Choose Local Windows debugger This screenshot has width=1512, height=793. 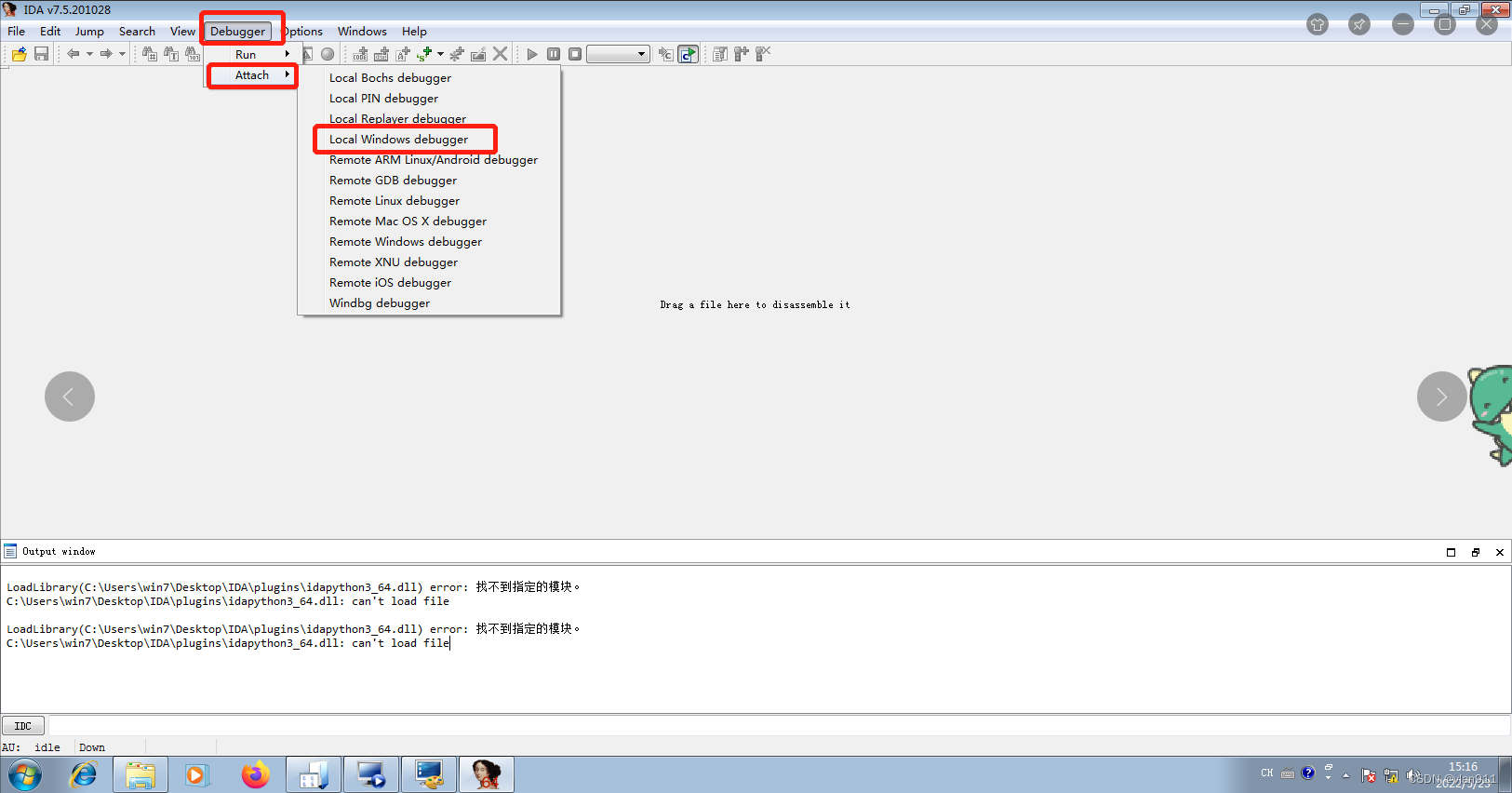[429, 139]
